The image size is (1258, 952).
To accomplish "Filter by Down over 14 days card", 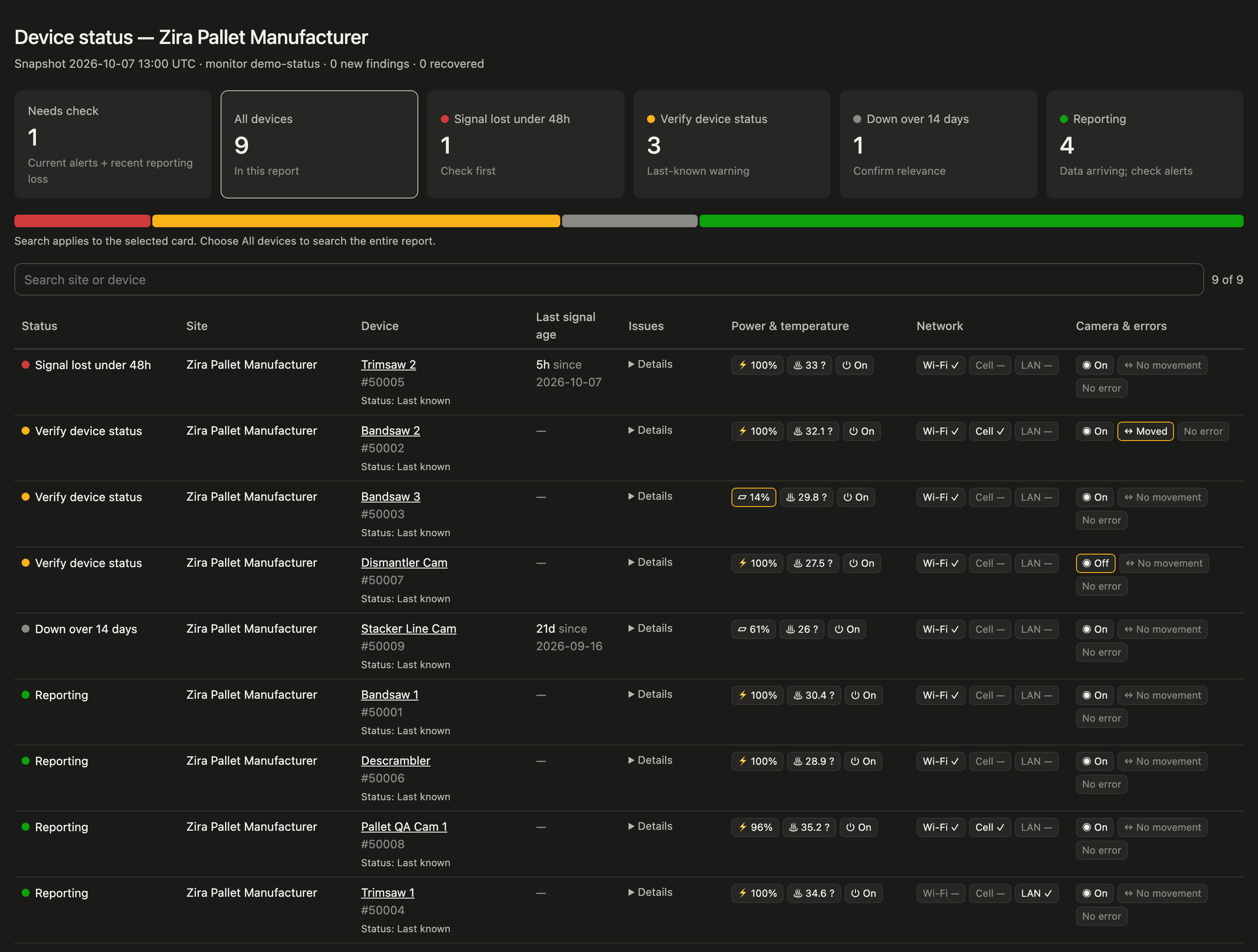I will tap(939, 144).
